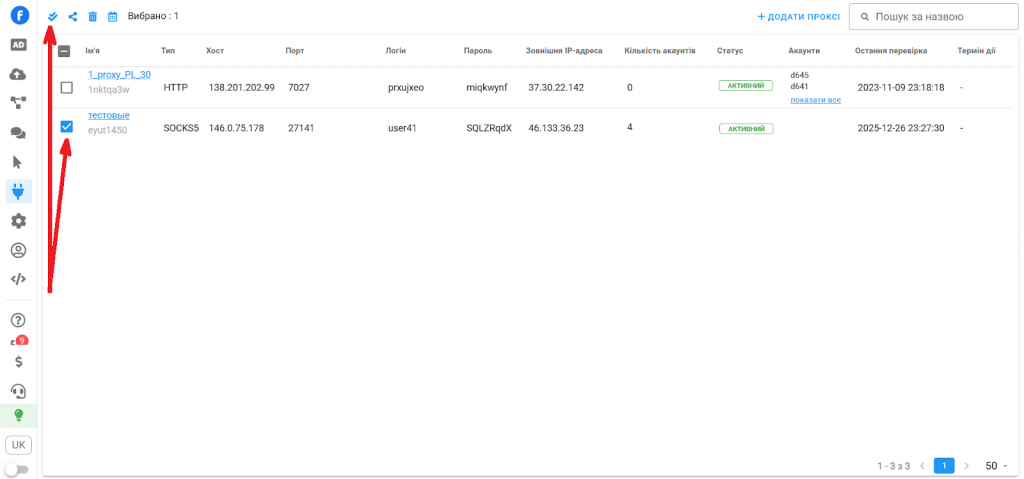Open the dollar billing icon in sidebar
This screenshot has height=479, width=1024.
coord(18,362)
